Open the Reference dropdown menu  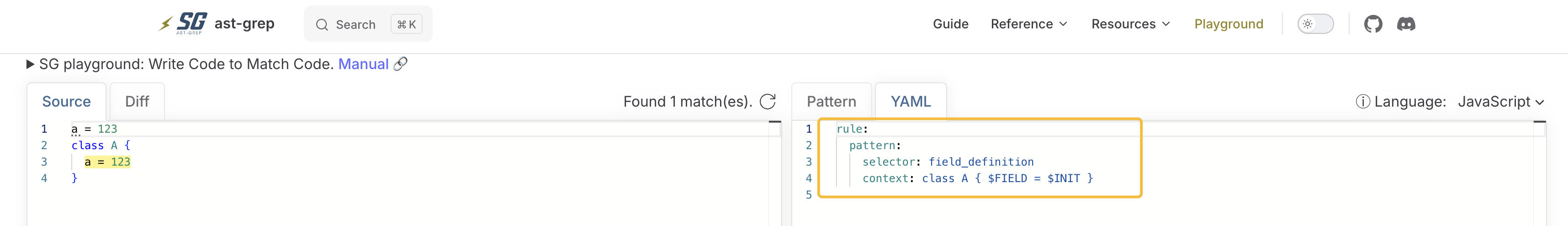1029,24
